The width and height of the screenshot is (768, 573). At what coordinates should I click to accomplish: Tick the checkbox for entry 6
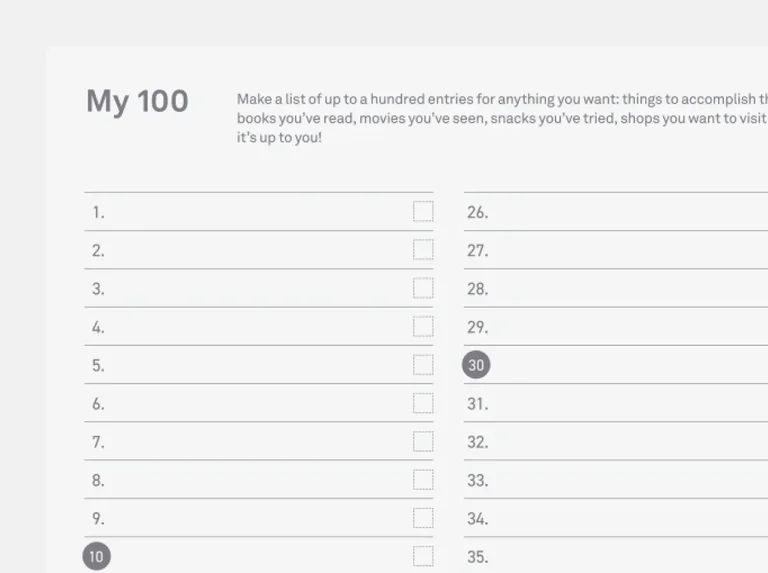pos(423,403)
